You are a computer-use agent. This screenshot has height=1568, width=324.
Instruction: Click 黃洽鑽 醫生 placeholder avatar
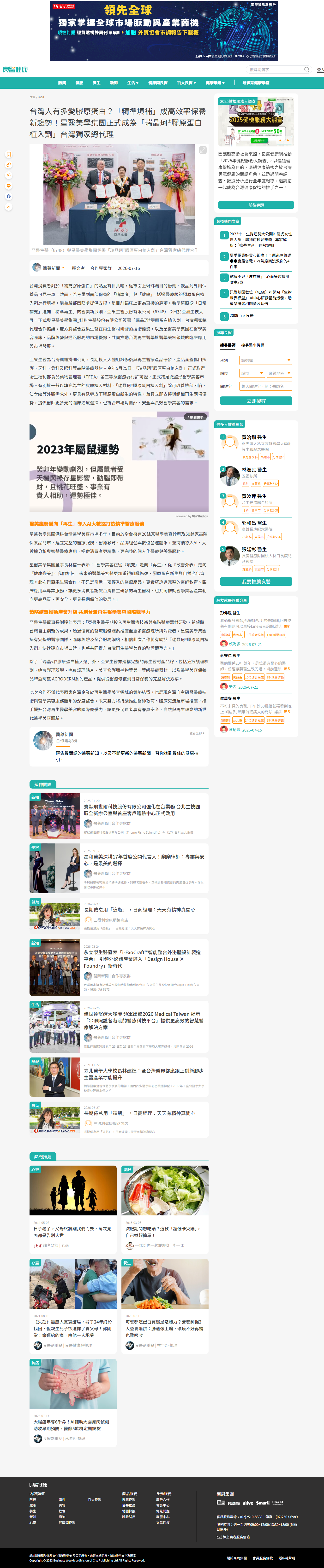(x=230, y=442)
